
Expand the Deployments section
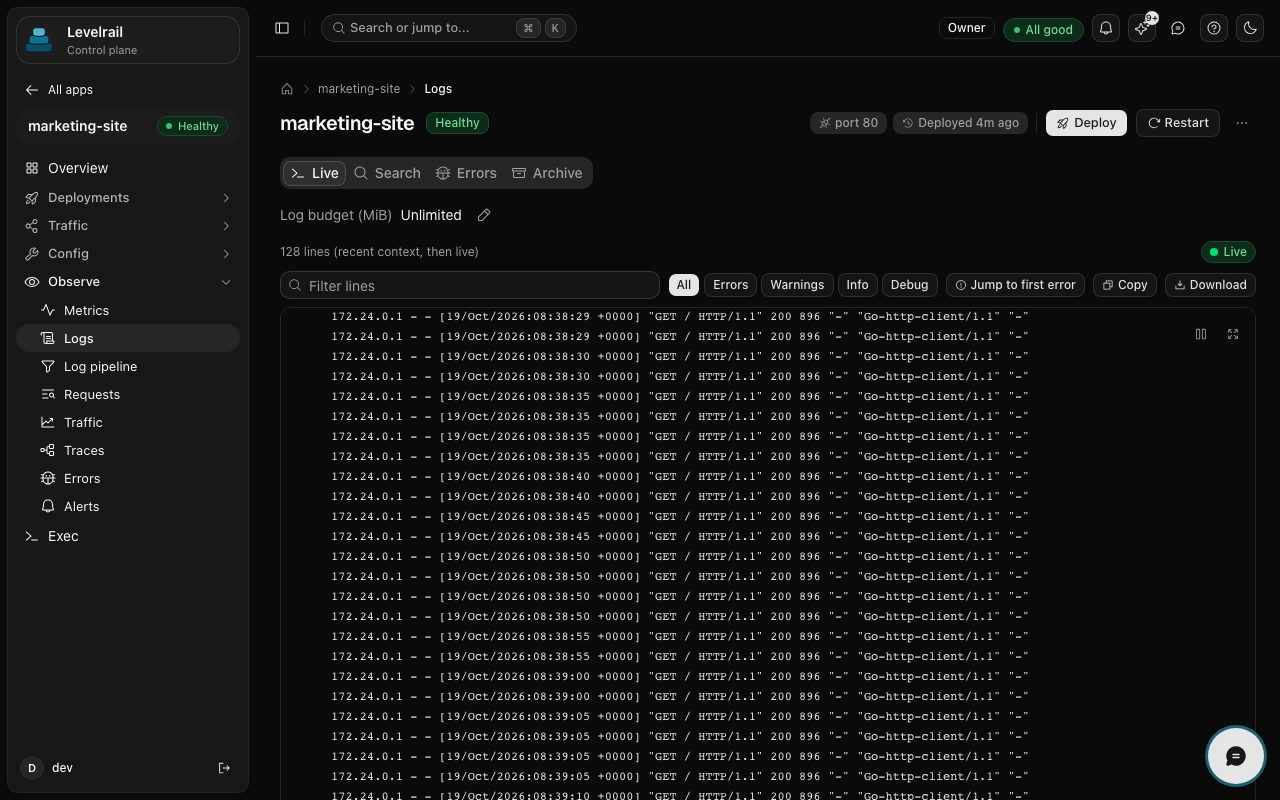[x=128, y=198]
